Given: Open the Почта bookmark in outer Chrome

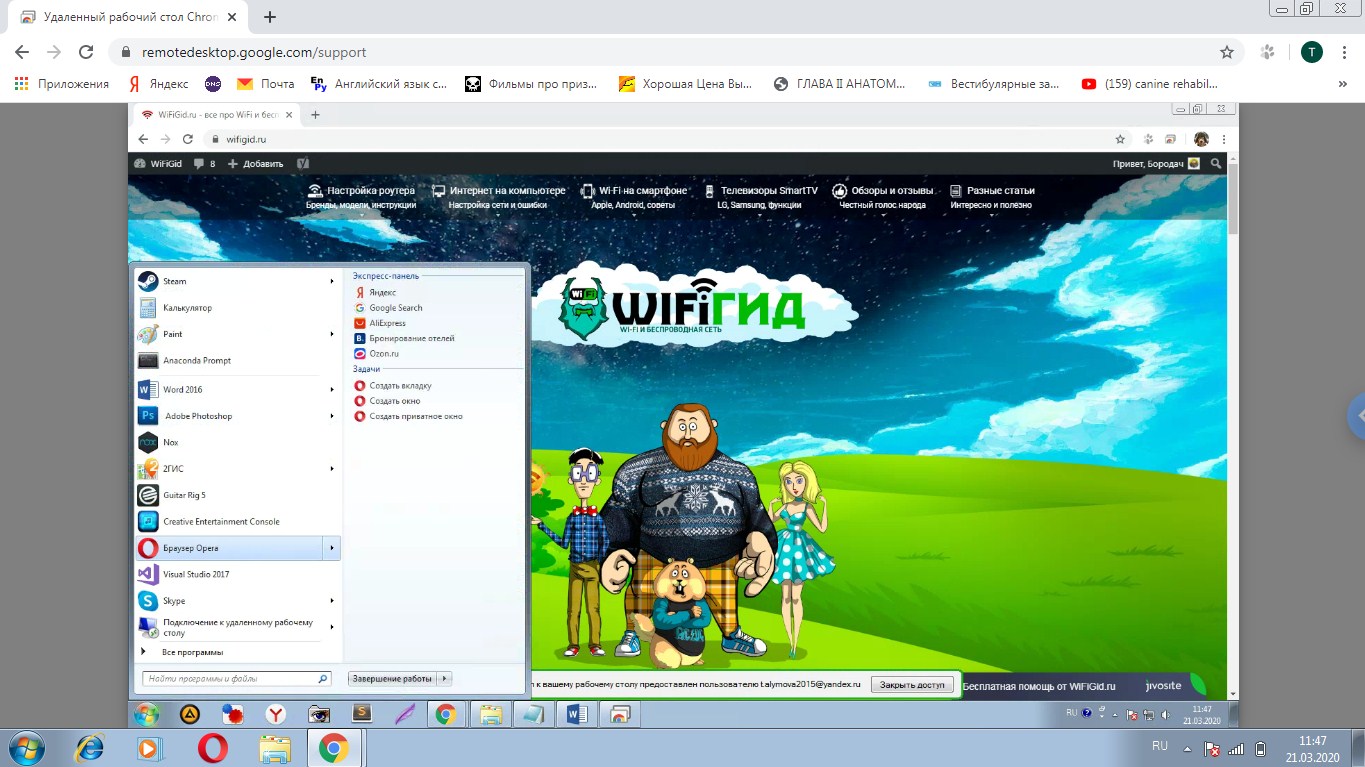Looking at the screenshot, I should coord(265,84).
